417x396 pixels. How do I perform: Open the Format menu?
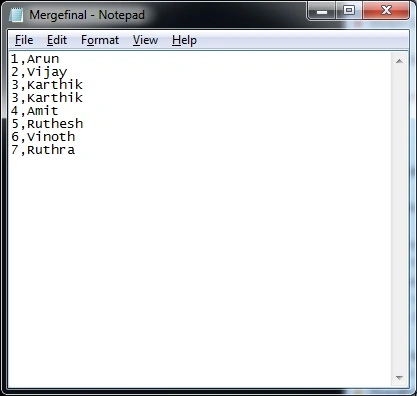(x=100, y=40)
